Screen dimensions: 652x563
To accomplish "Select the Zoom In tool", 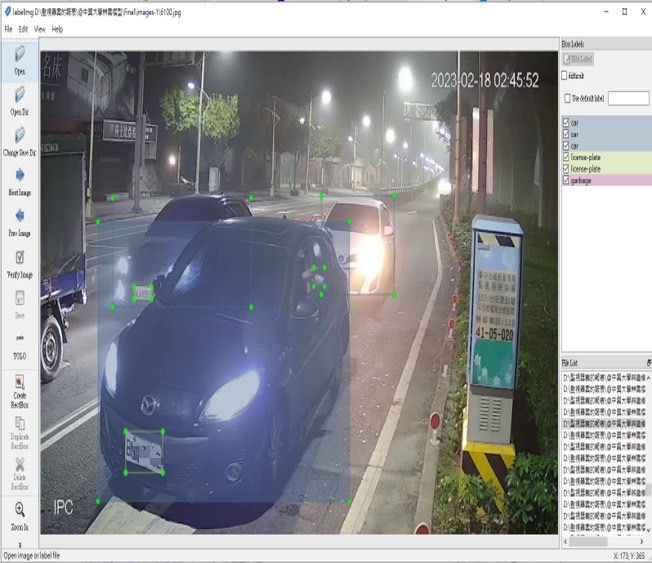I will coord(20,511).
